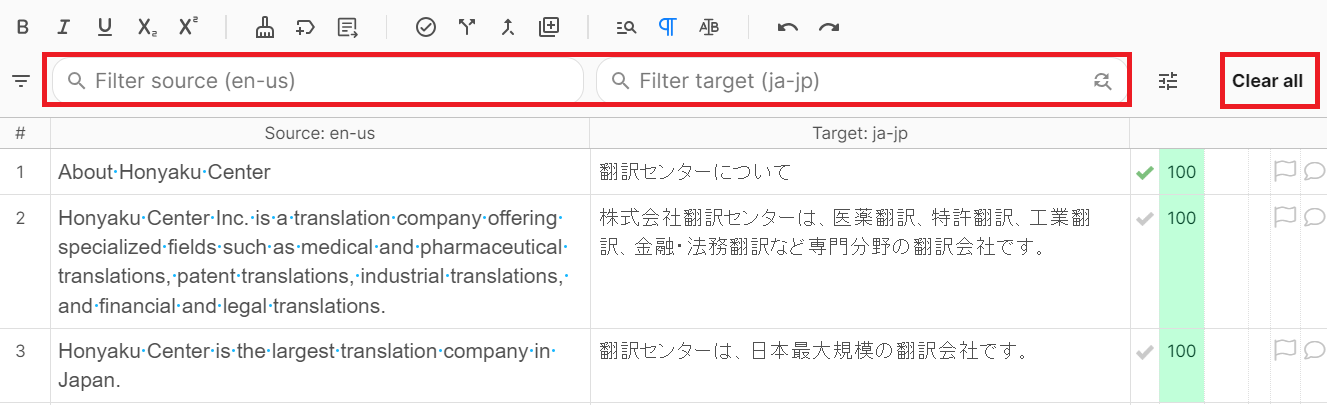
Task: Toggle bold formatting
Action: tap(22, 27)
